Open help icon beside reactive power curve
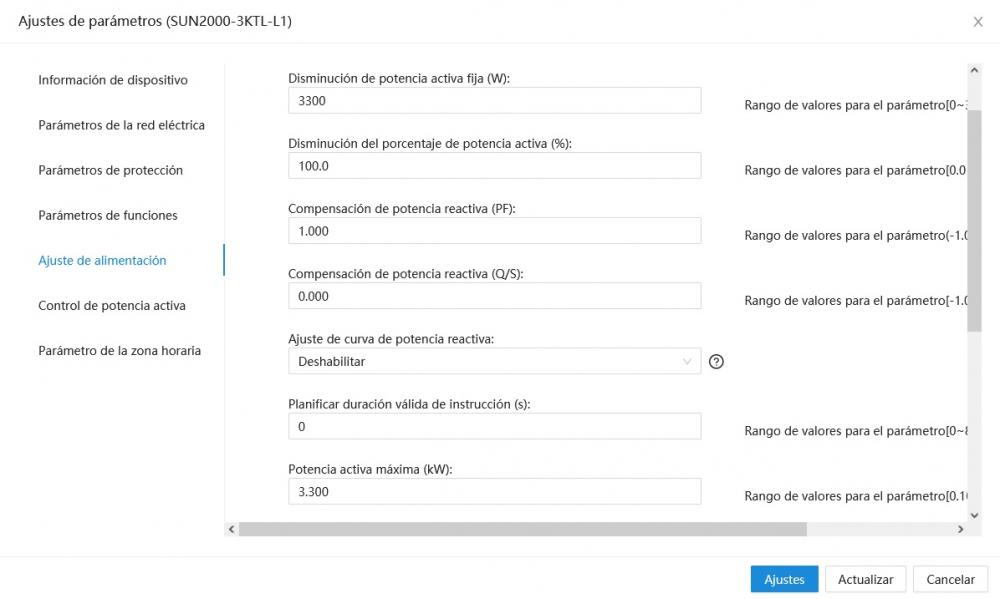 click(716, 362)
